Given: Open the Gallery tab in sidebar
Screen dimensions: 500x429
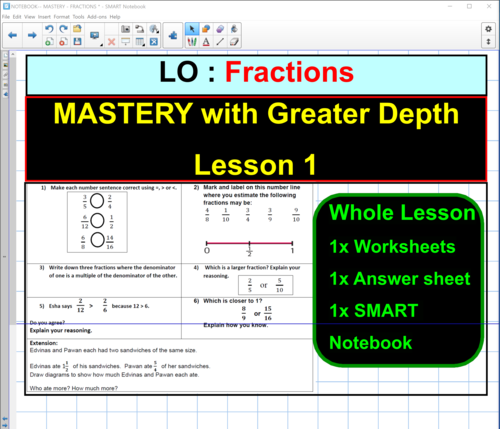Looking at the screenshot, I should [6, 65].
